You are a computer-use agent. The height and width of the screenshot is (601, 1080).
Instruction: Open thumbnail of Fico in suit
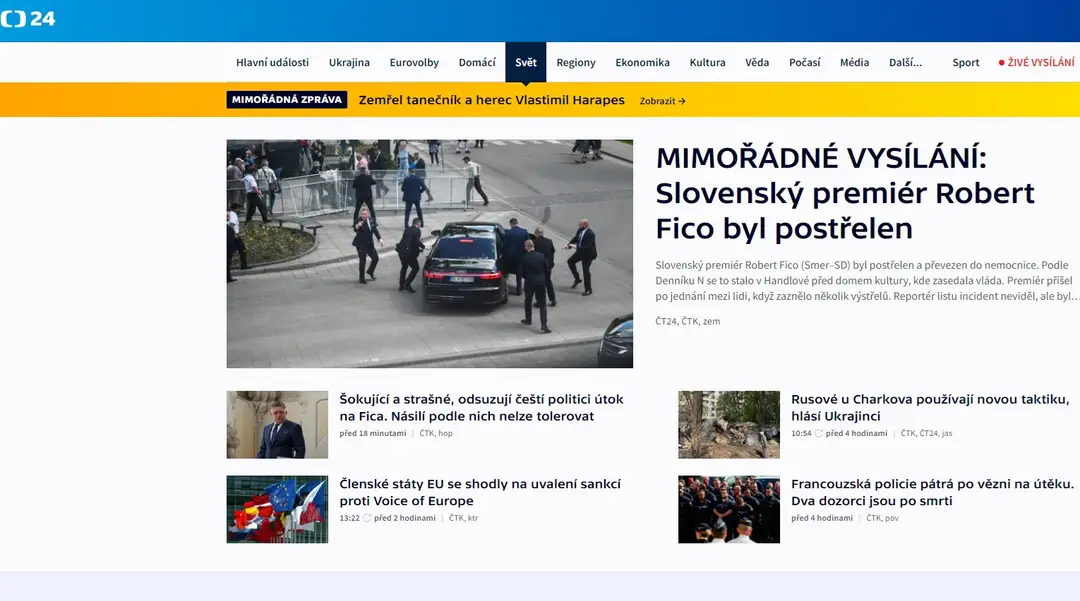[x=278, y=425]
